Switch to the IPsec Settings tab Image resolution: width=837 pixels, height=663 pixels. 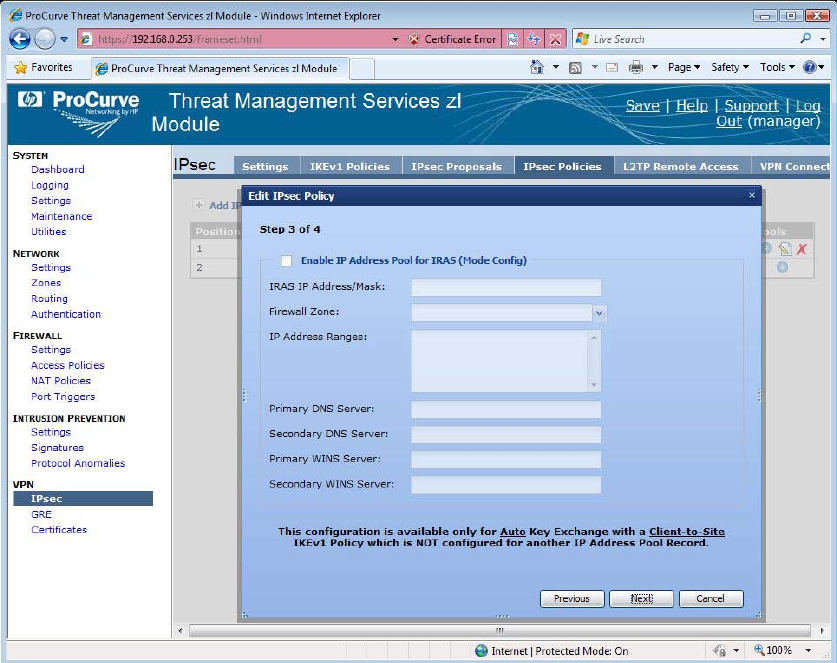point(265,166)
